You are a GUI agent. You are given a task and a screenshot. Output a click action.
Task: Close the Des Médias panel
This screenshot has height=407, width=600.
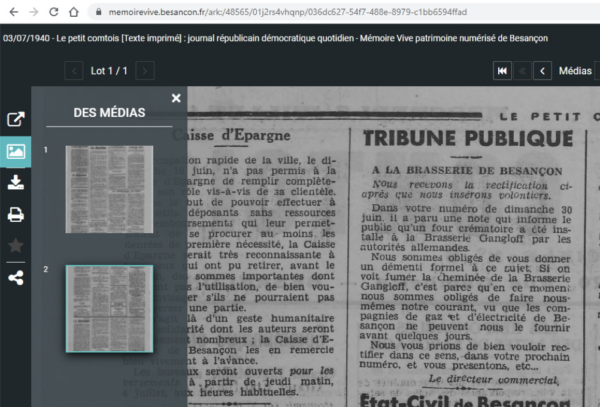click(176, 98)
